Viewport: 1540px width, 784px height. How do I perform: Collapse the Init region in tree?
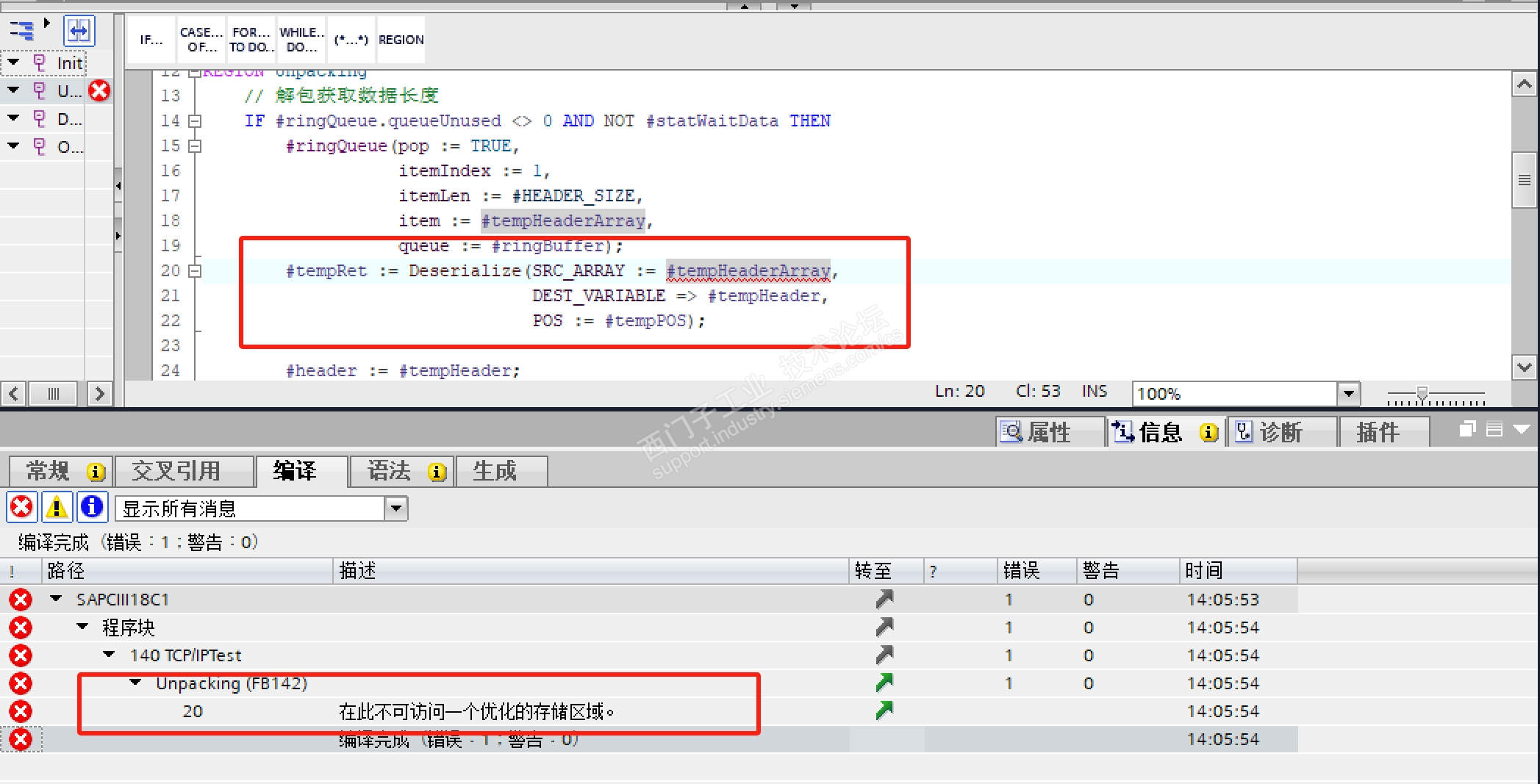(x=14, y=62)
